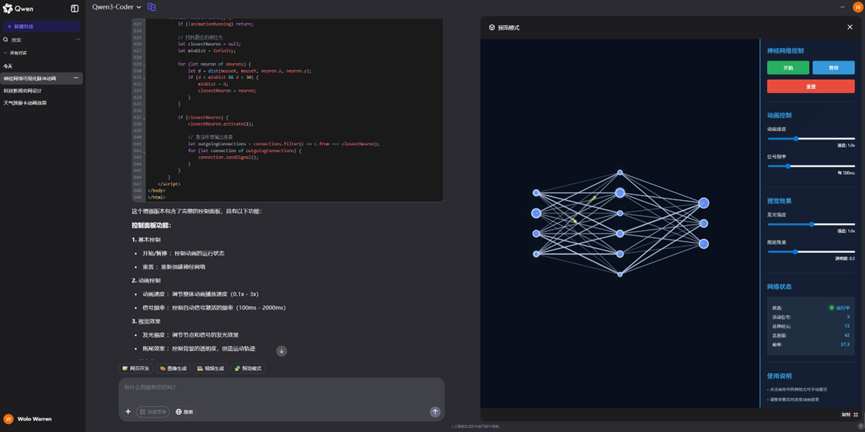Click the 使用说明 usage instructions heading
The width and height of the screenshot is (865, 432).
[779, 376]
